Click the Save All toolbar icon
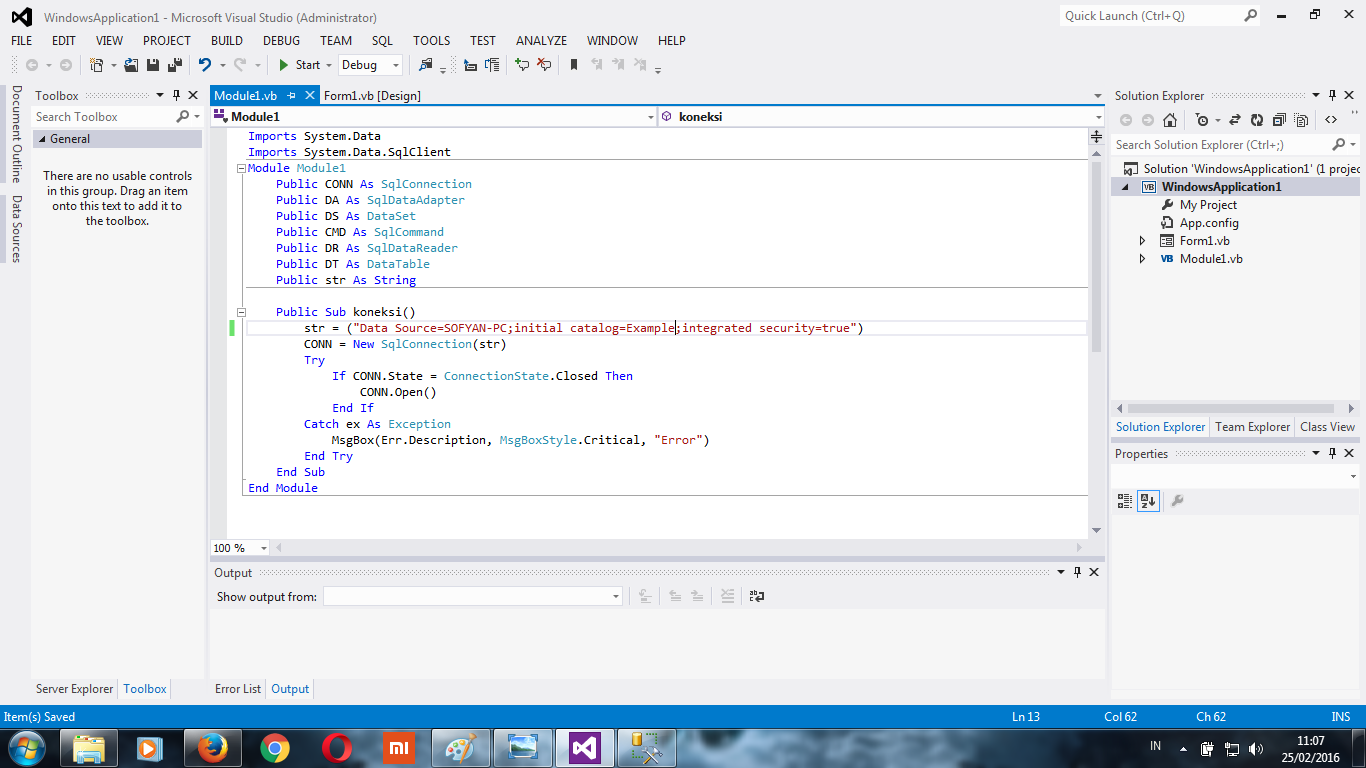The image size is (1366, 768). 175,65
